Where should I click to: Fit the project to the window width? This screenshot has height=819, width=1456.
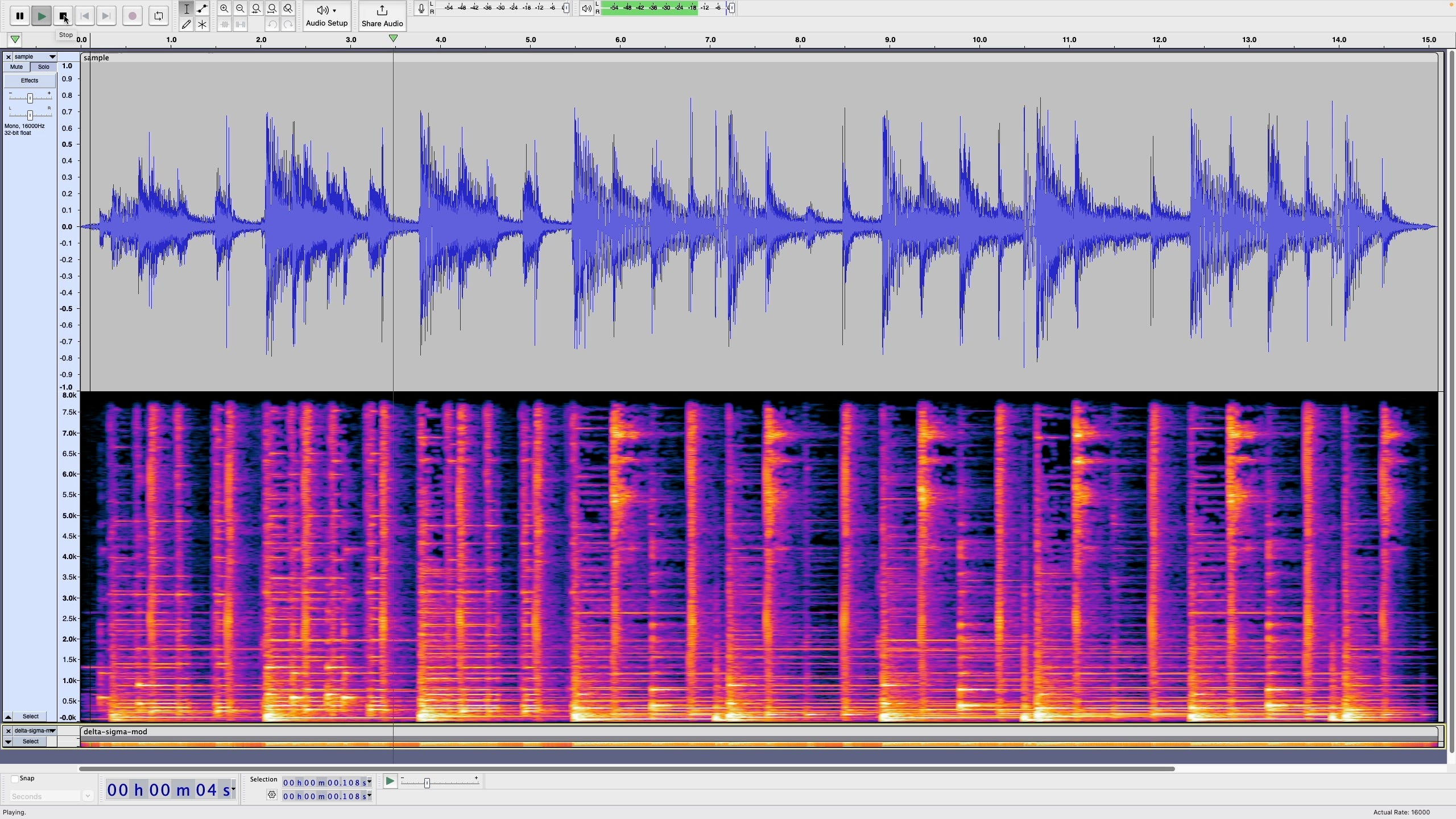pos(272,9)
